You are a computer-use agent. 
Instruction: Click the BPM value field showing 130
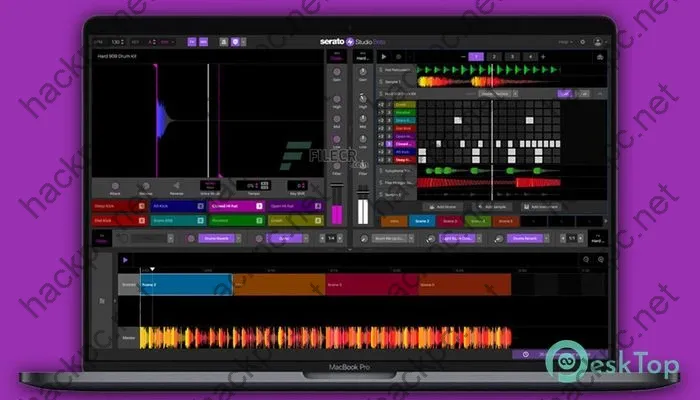point(118,42)
